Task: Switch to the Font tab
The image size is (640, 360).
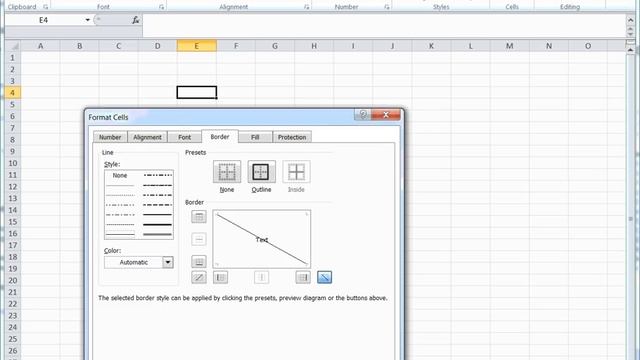Action: (x=184, y=137)
